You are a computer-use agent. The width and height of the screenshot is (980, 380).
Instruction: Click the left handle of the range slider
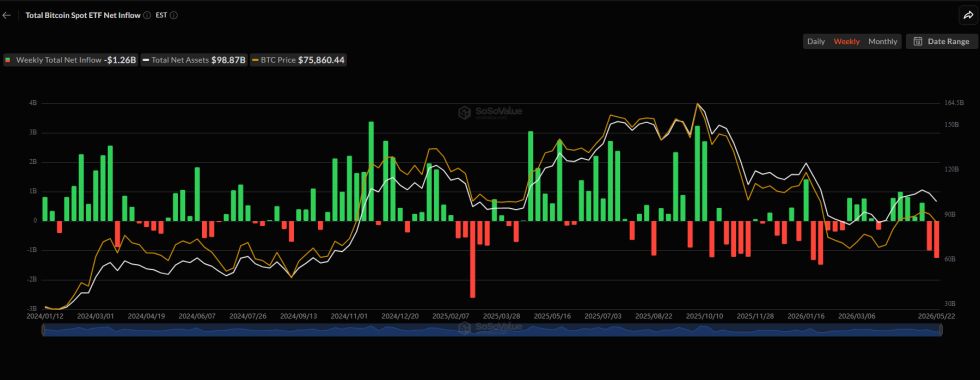coord(43,330)
